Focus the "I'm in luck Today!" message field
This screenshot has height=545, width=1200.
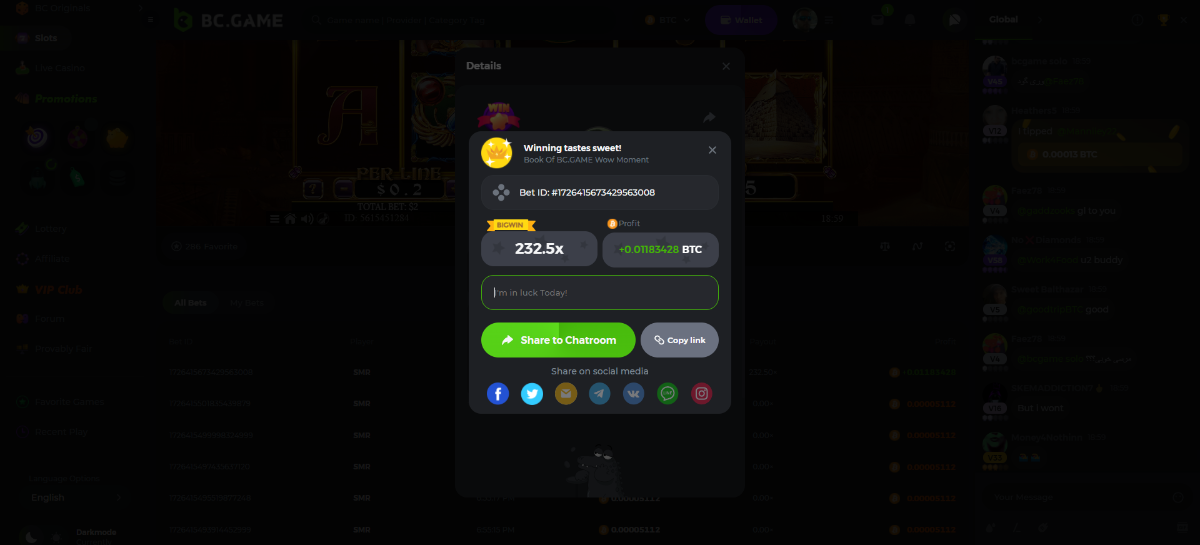coord(600,292)
